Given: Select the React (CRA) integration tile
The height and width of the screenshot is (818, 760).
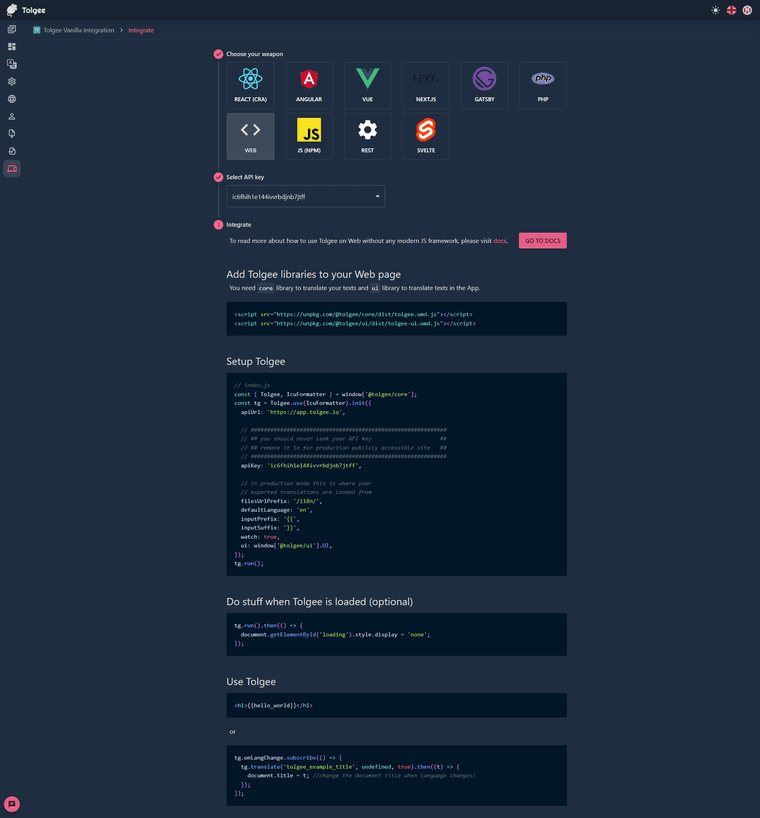Looking at the screenshot, I should coord(250,85).
